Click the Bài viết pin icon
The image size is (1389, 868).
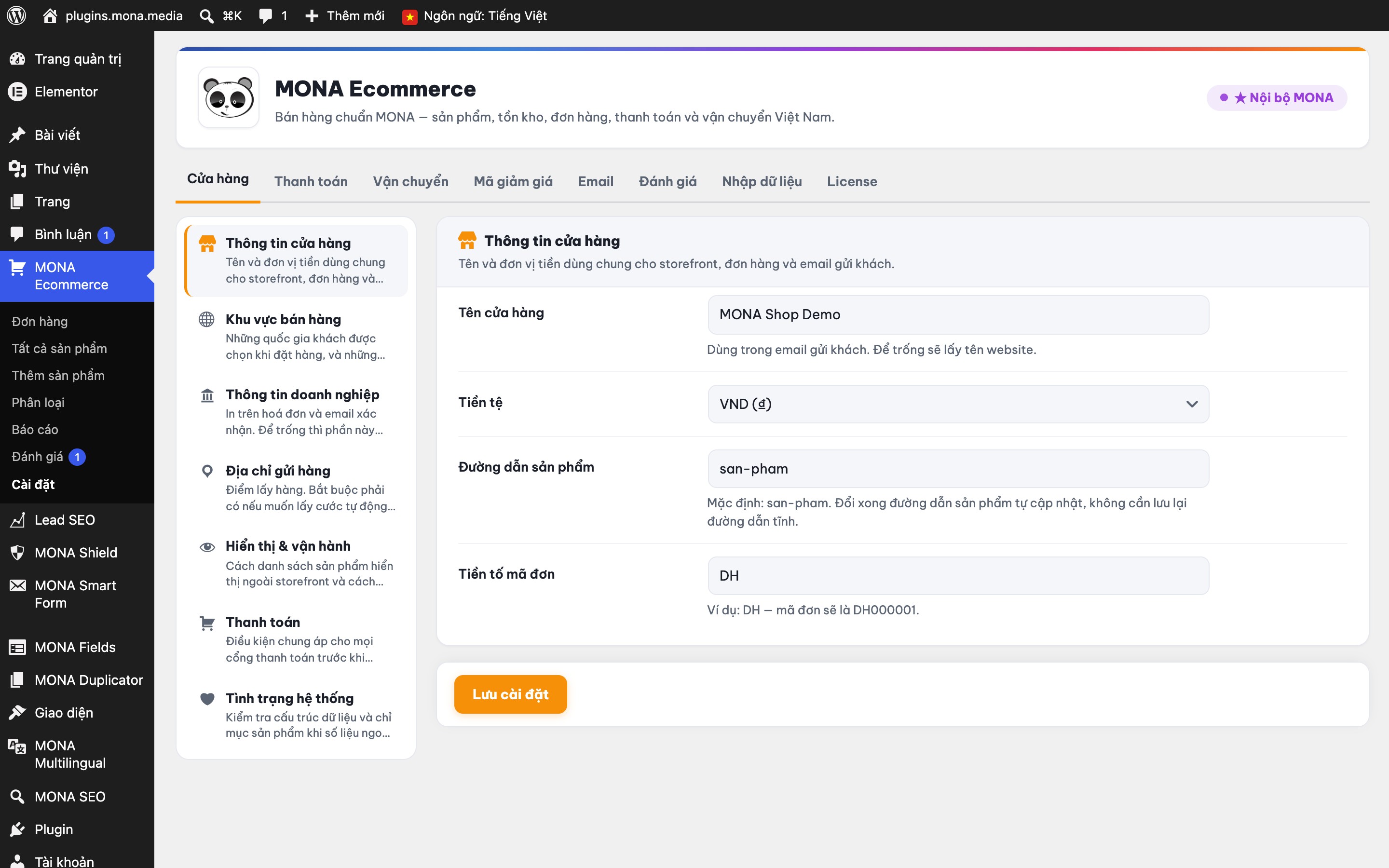click(x=17, y=135)
